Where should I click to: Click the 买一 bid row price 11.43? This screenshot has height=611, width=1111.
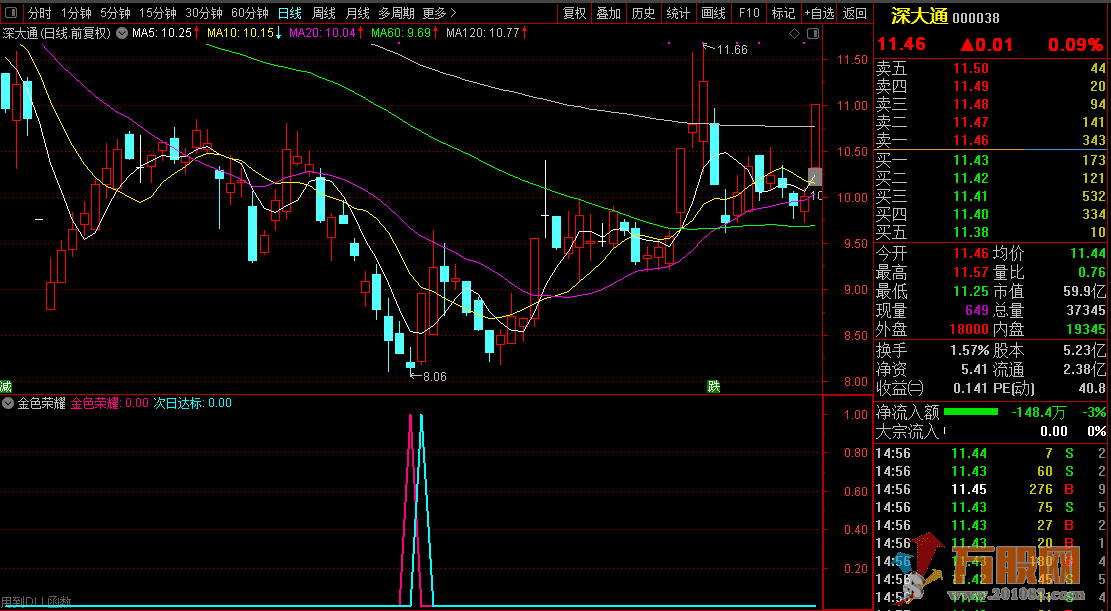971,160
